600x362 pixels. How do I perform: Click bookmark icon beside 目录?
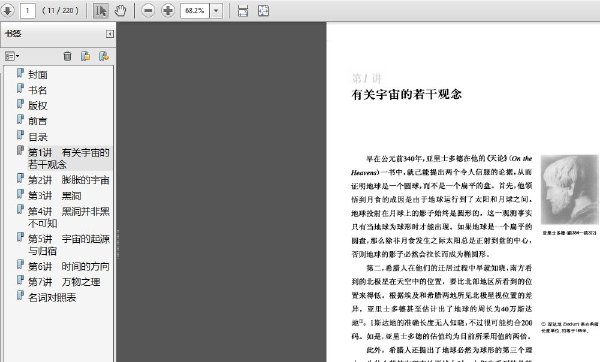tap(20, 135)
